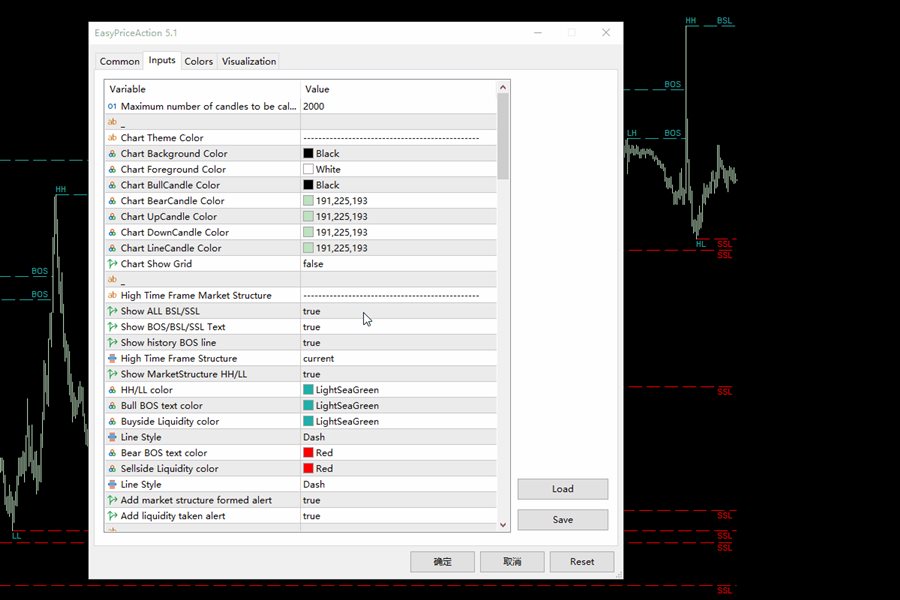Click the LightSeaGreen swatch for HH/LL color
The image size is (900, 600).
click(x=309, y=390)
